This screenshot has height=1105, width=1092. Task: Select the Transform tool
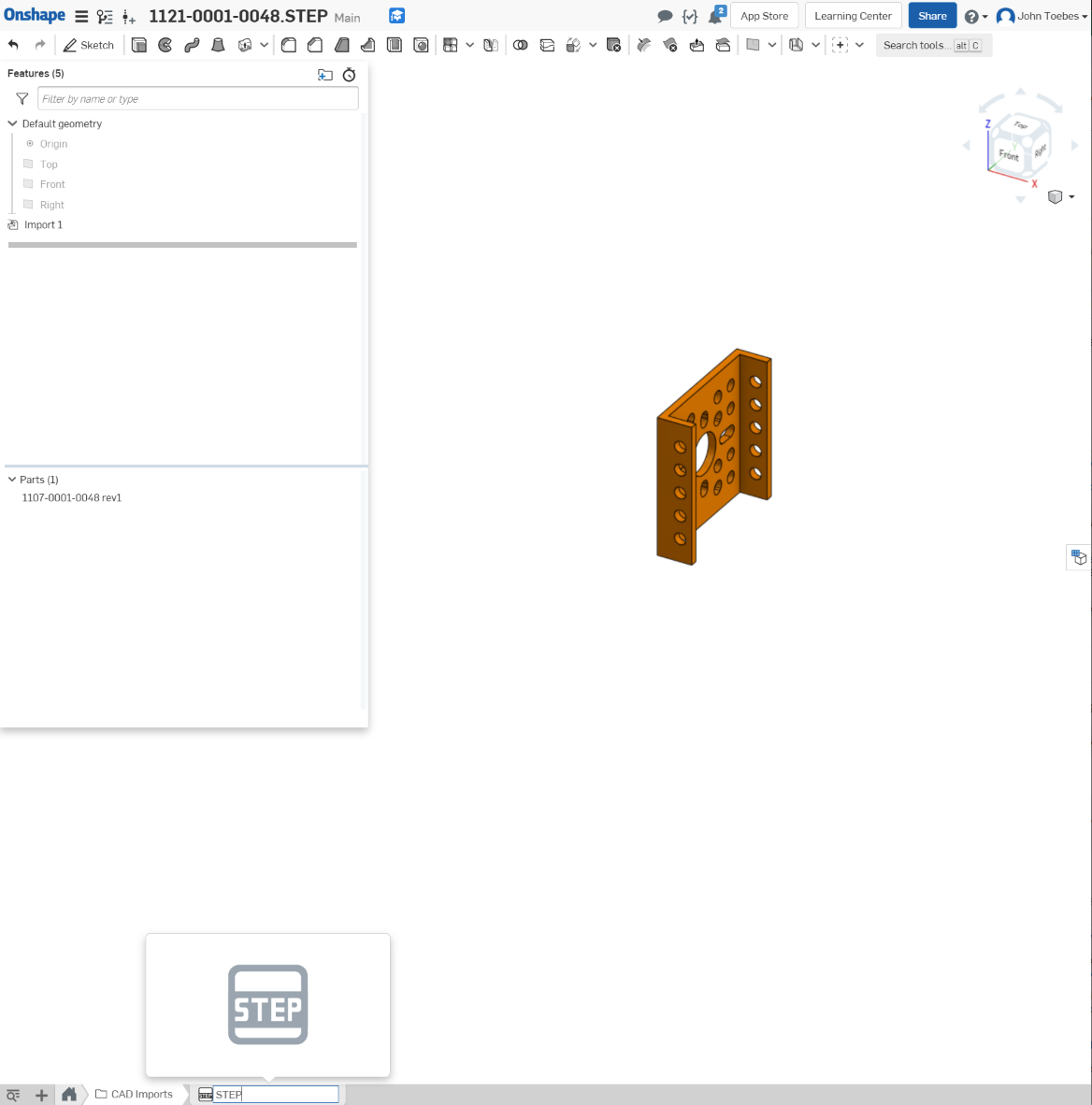click(x=573, y=45)
